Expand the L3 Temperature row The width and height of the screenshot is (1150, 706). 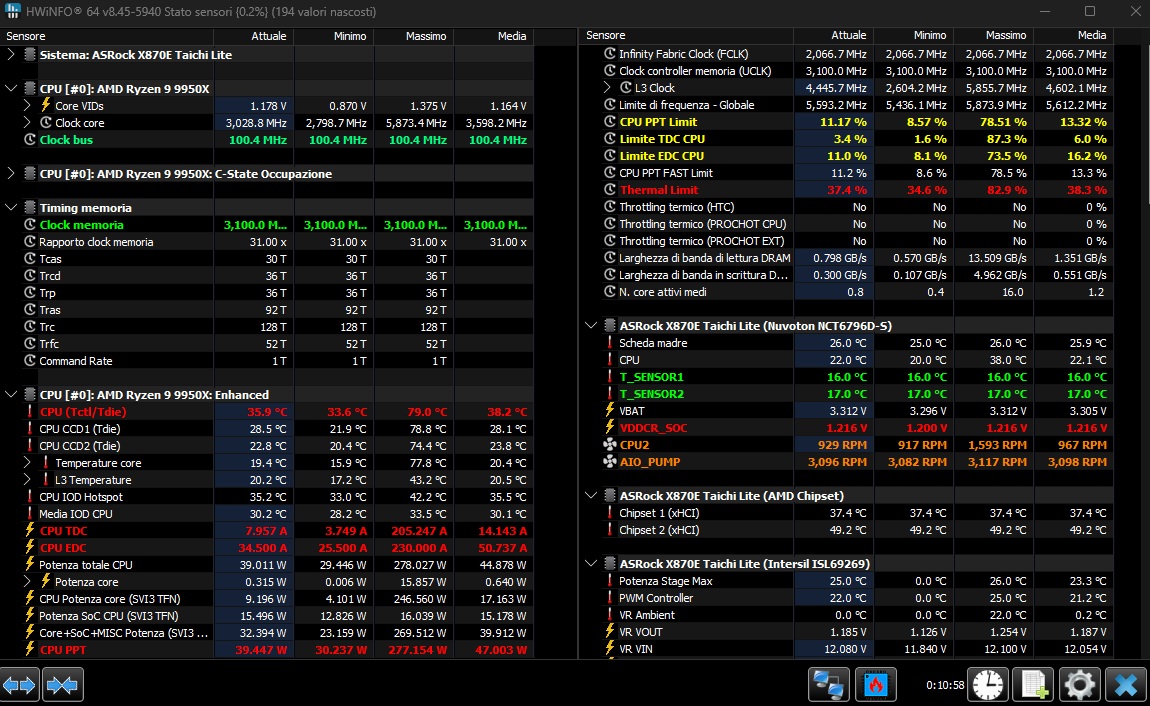click(27, 479)
